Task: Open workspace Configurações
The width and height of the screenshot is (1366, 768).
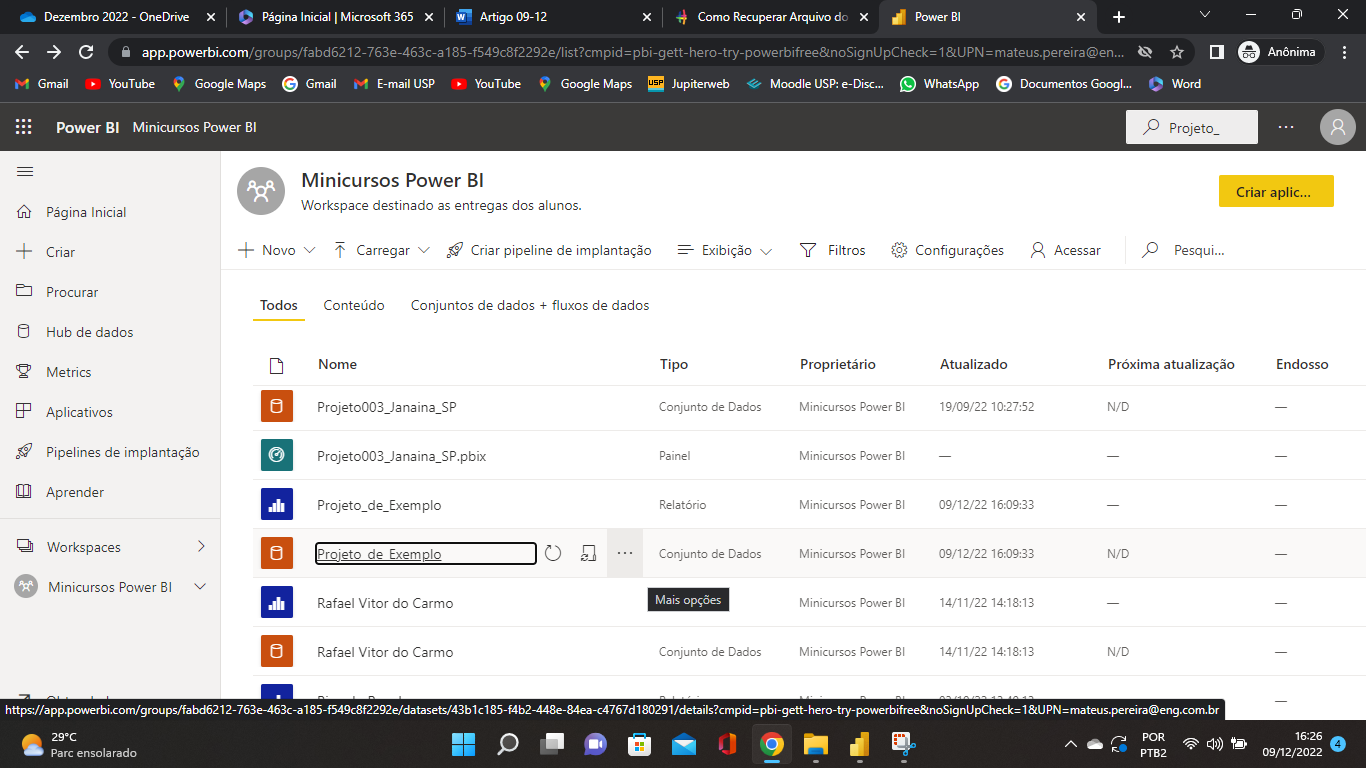Action: pyautogui.click(x=947, y=250)
